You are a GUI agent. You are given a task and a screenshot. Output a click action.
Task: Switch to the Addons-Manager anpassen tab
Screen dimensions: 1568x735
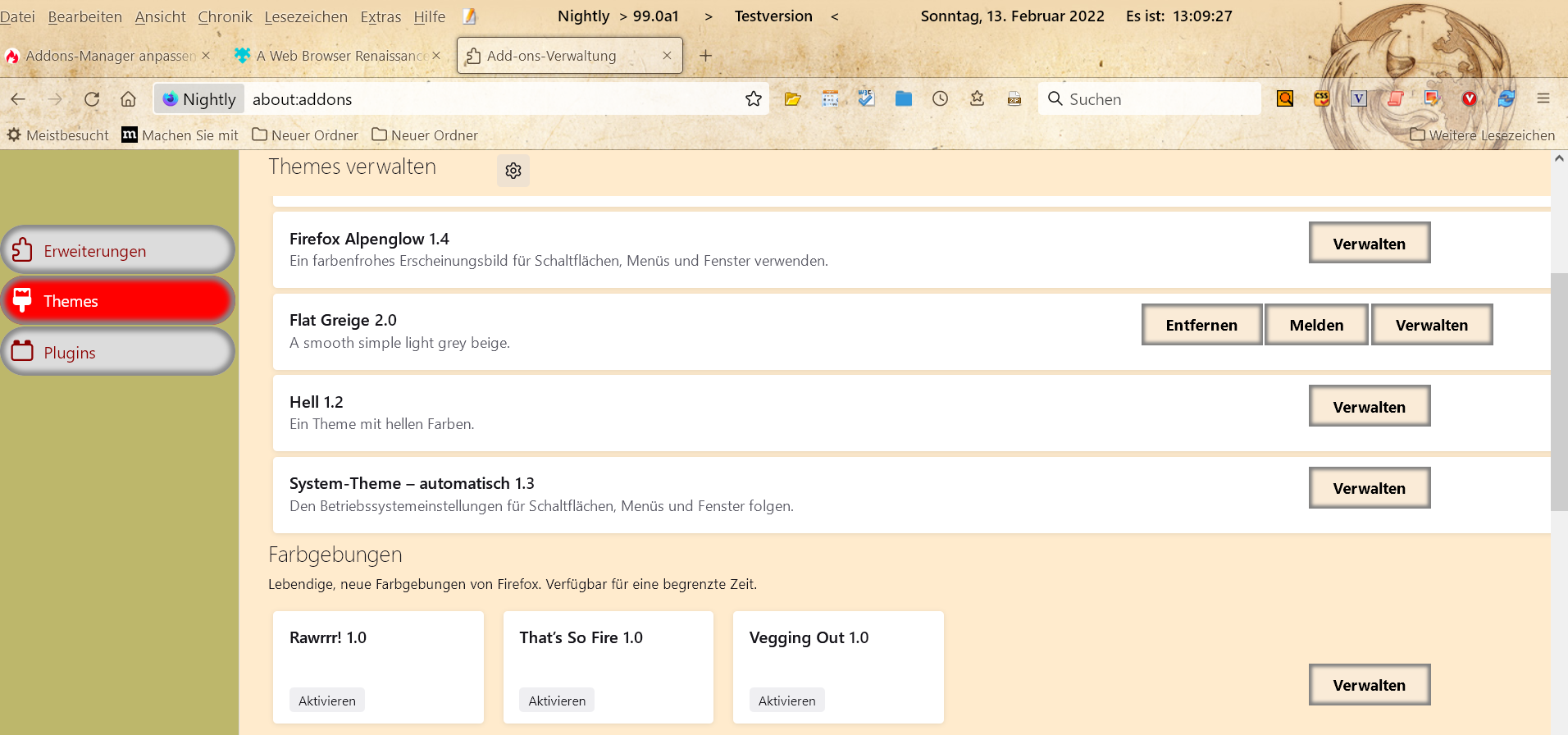108,56
